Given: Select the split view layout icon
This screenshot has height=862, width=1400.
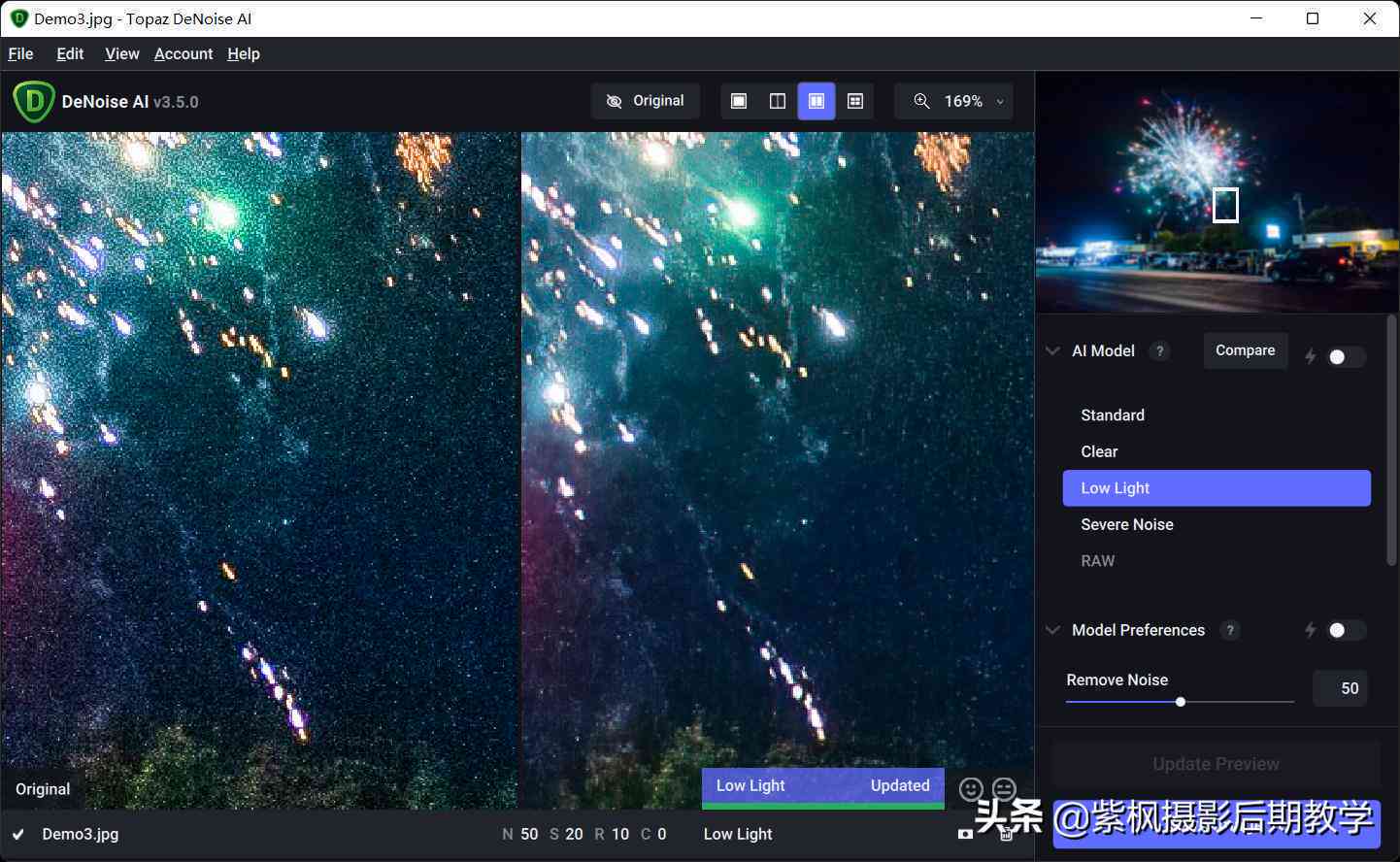Looking at the screenshot, I should [778, 101].
